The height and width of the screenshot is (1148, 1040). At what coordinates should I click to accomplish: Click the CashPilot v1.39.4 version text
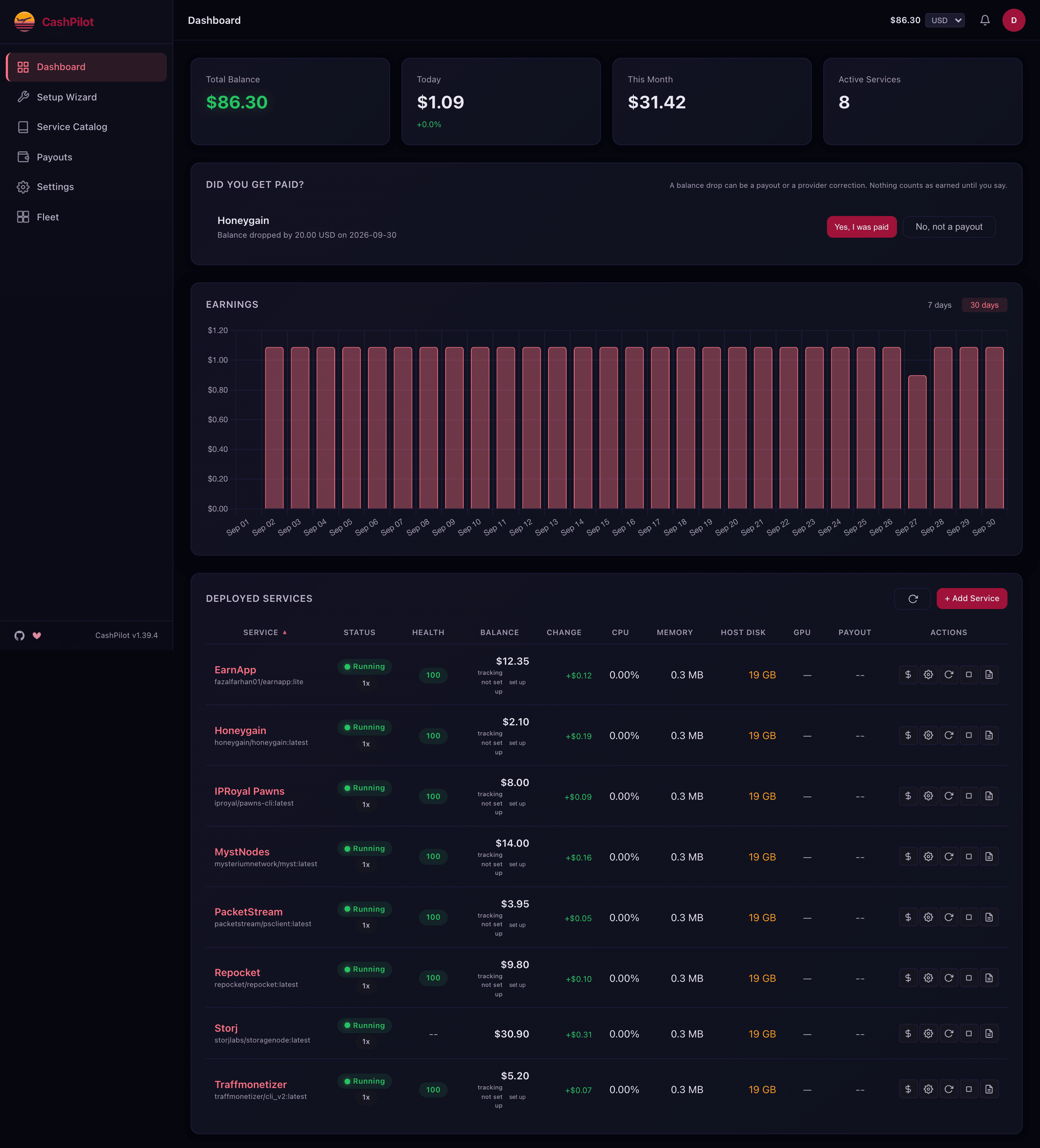pos(126,635)
